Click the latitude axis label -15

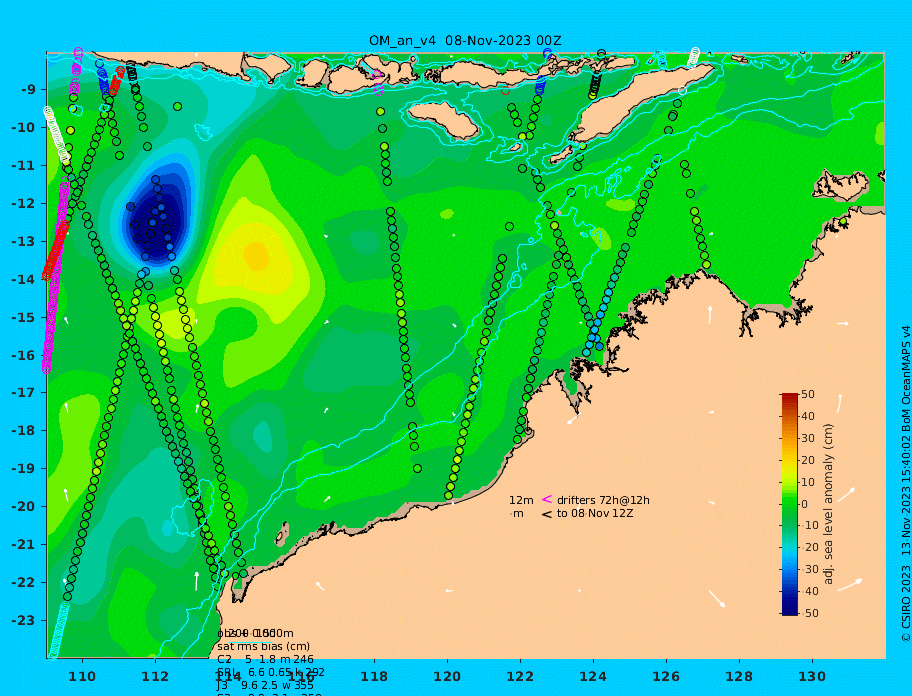coord(23,317)
